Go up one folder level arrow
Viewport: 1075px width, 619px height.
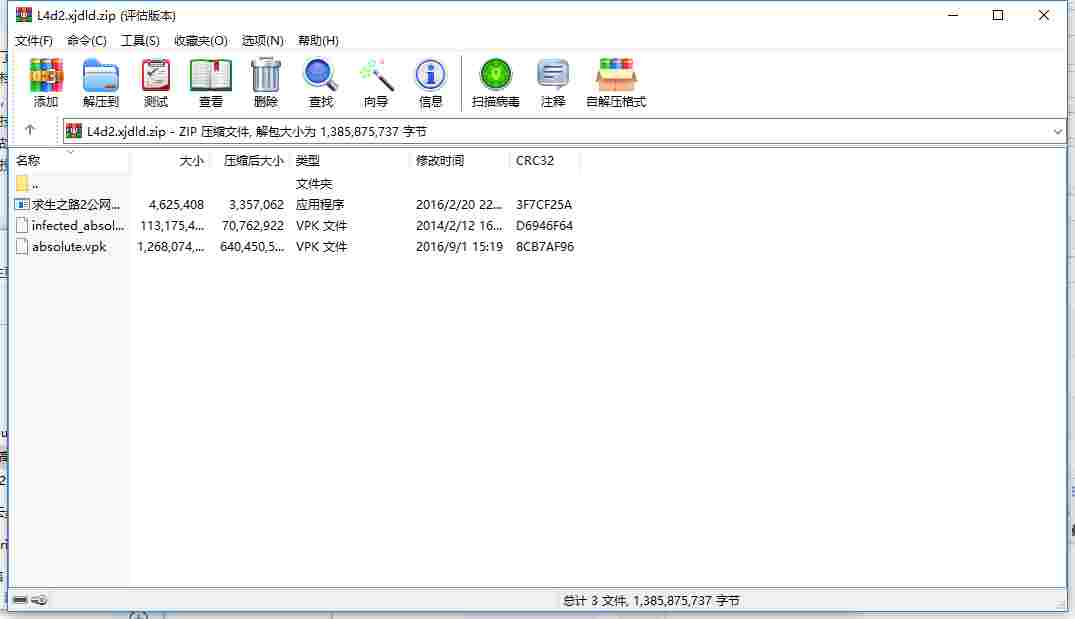click(30, 130)
